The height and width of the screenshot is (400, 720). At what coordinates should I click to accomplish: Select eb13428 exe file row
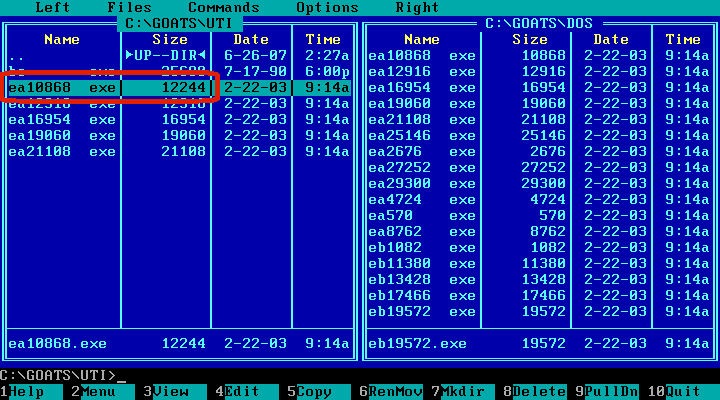(x=539, y=280)
